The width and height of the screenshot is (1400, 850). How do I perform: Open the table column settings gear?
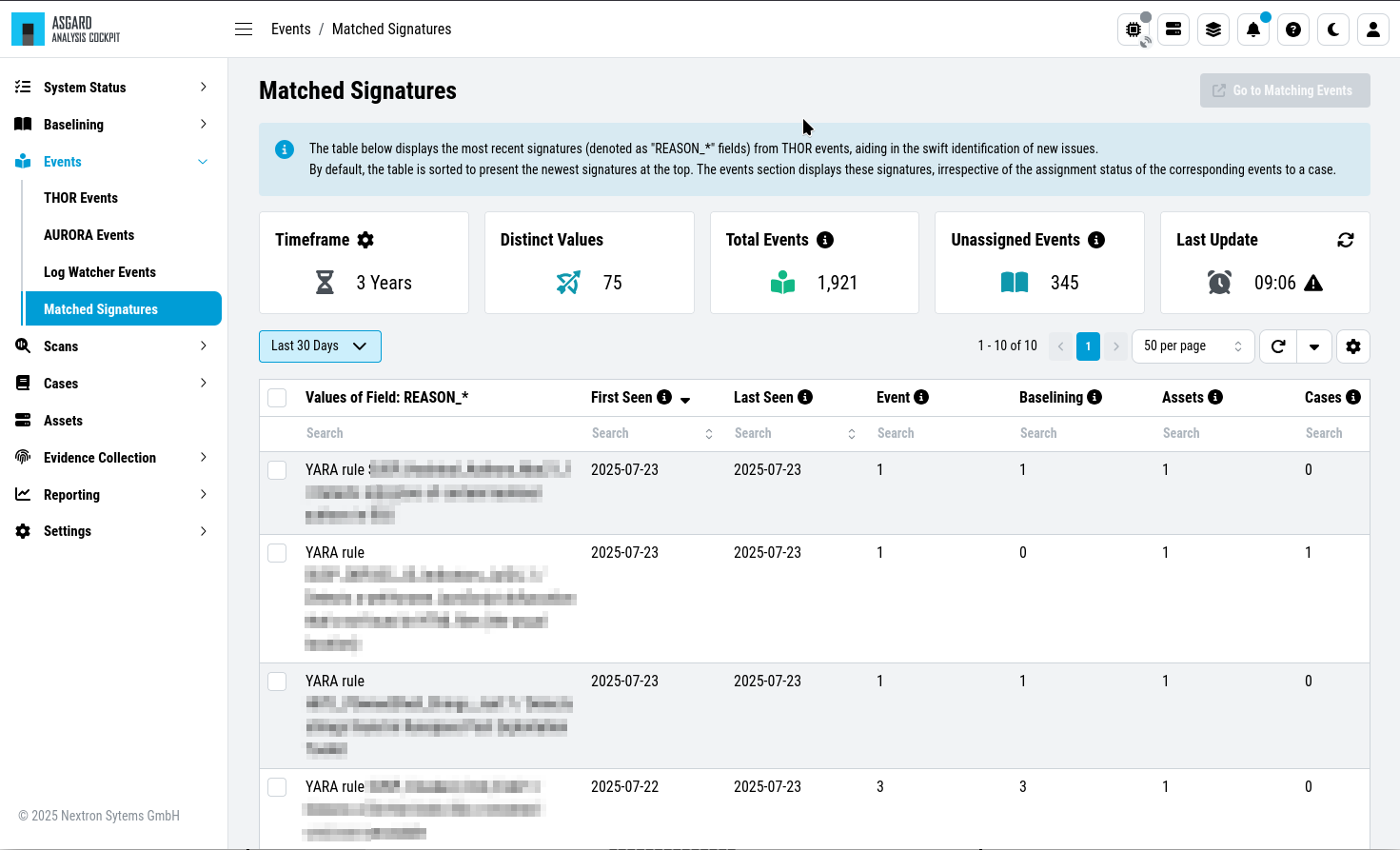[1353, 346]
